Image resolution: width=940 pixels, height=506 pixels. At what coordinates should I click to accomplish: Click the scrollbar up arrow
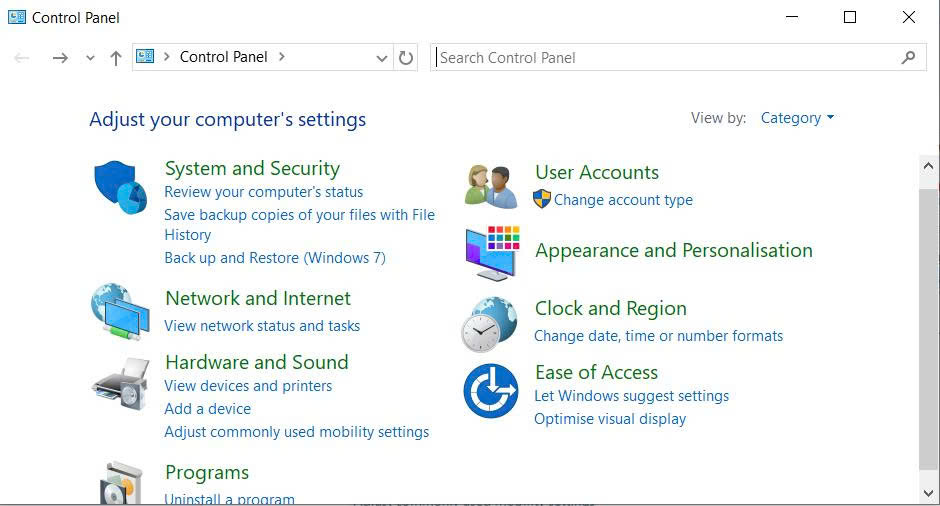(929, 165)
